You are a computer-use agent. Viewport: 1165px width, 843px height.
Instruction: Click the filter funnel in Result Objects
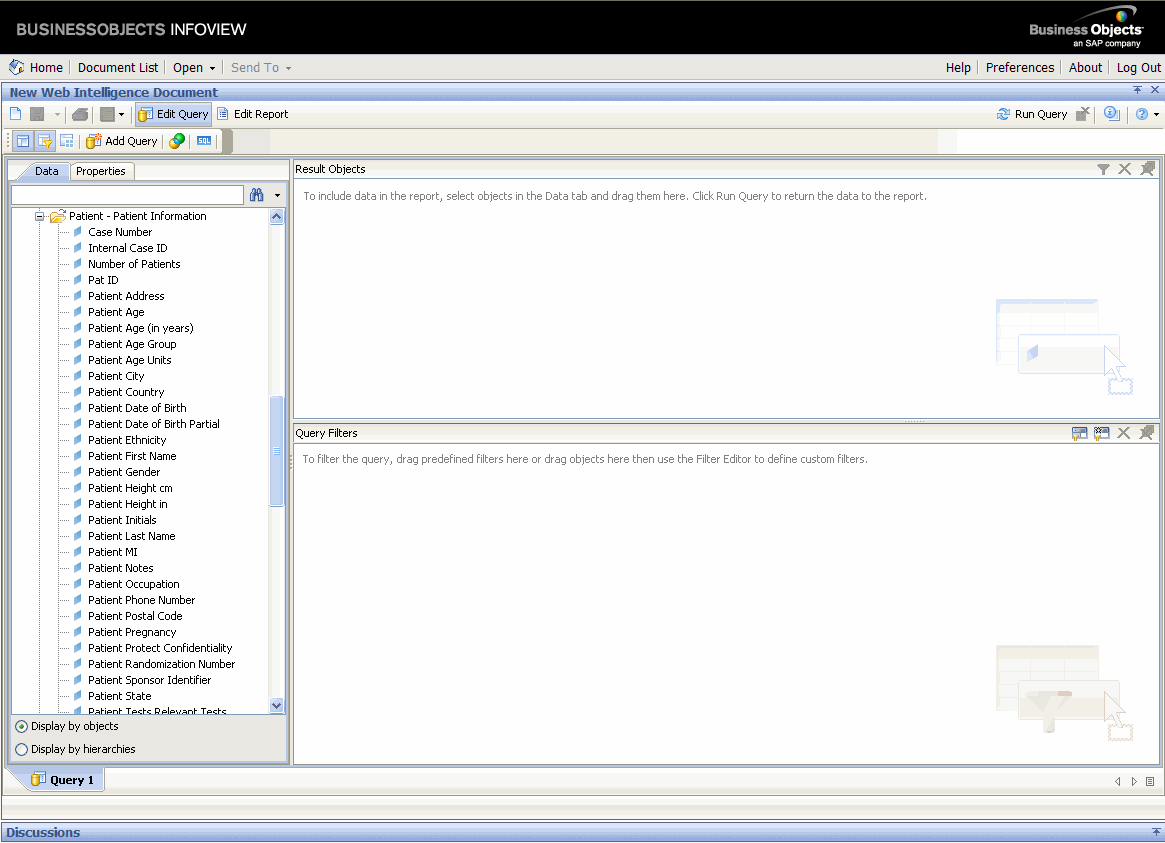[x=1103, y=169]
